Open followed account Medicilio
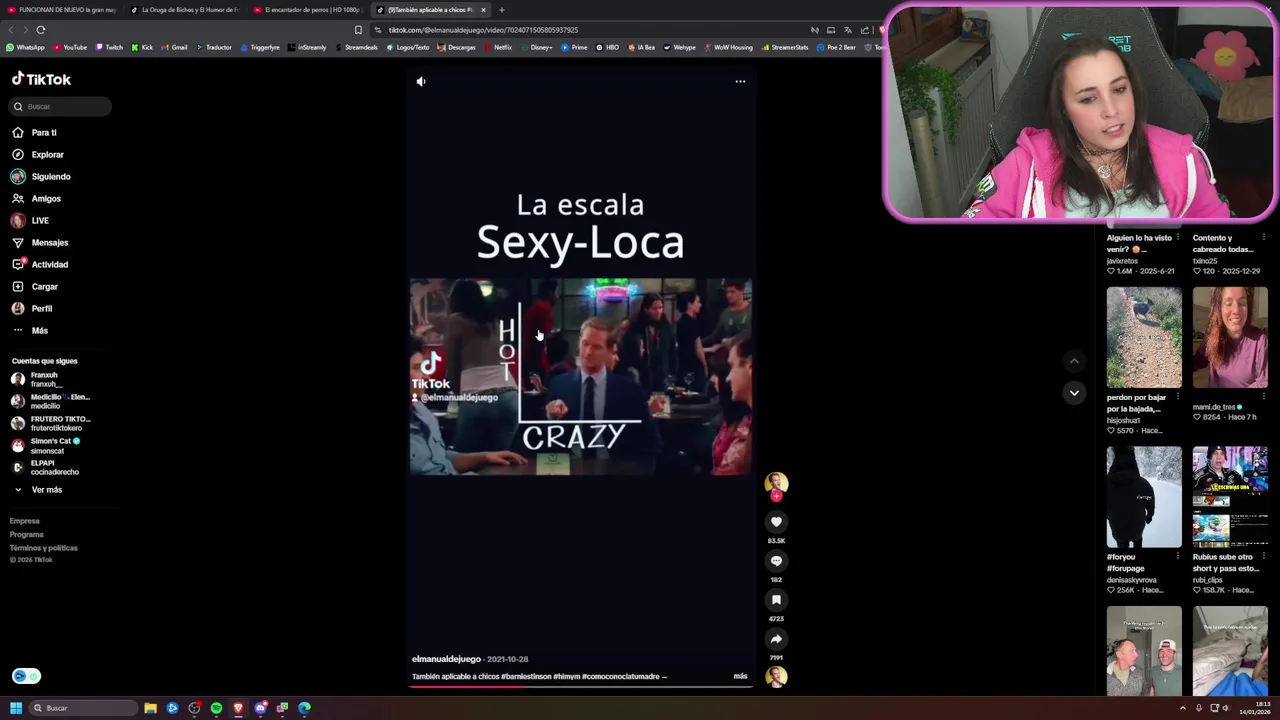This screenshot has height=720, width=1280. [x=50, y=401]
